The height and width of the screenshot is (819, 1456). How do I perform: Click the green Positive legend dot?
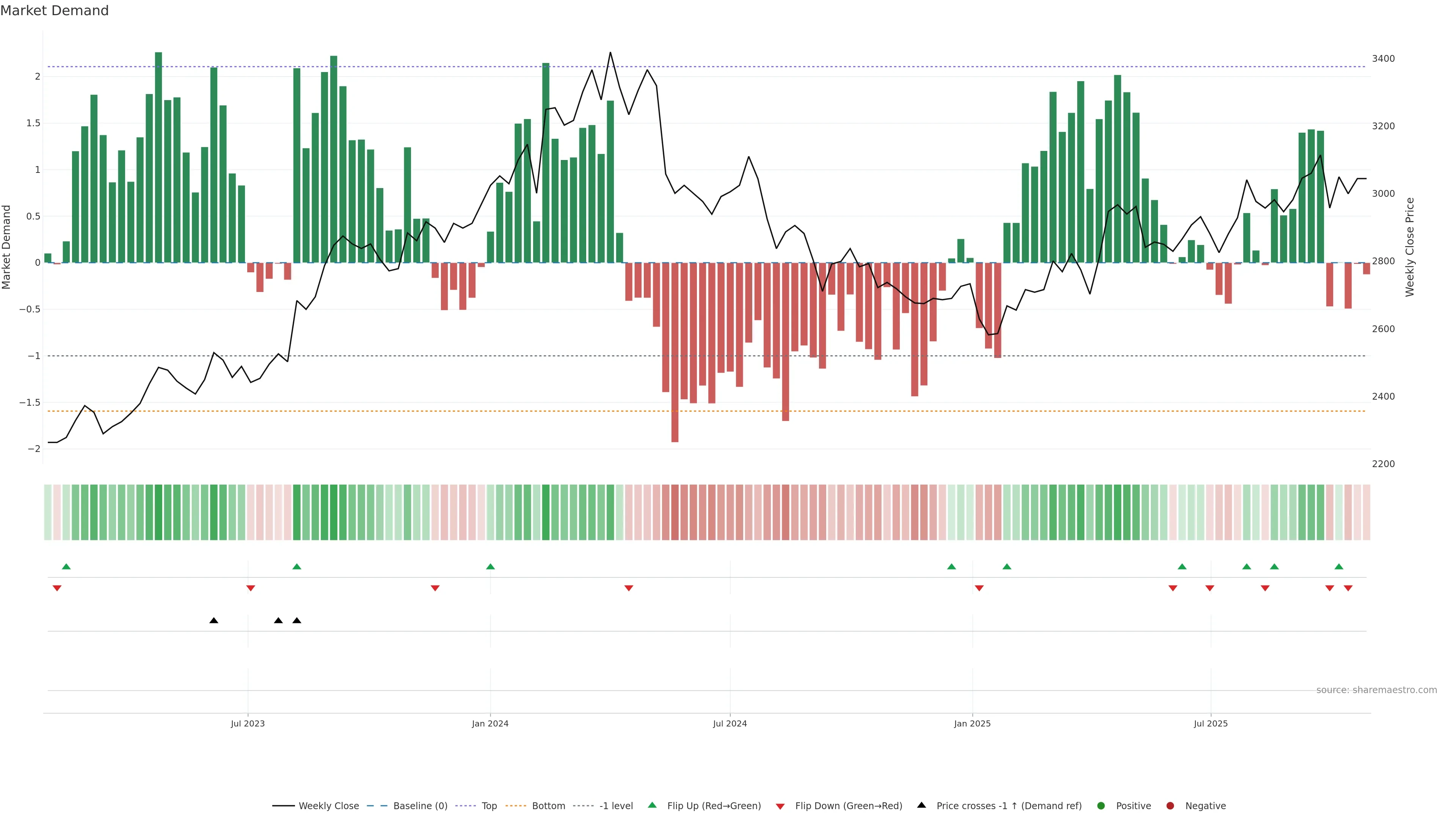1100,806
